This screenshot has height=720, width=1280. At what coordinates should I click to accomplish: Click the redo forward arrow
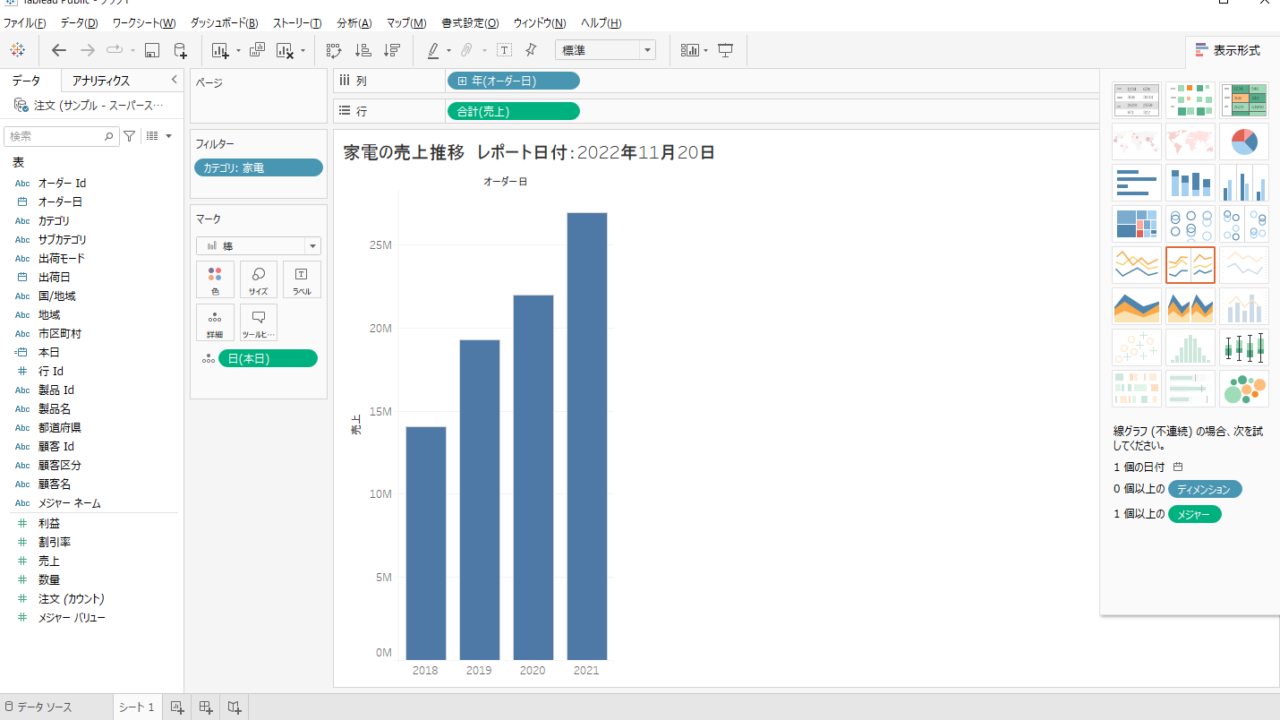(87, 50)
